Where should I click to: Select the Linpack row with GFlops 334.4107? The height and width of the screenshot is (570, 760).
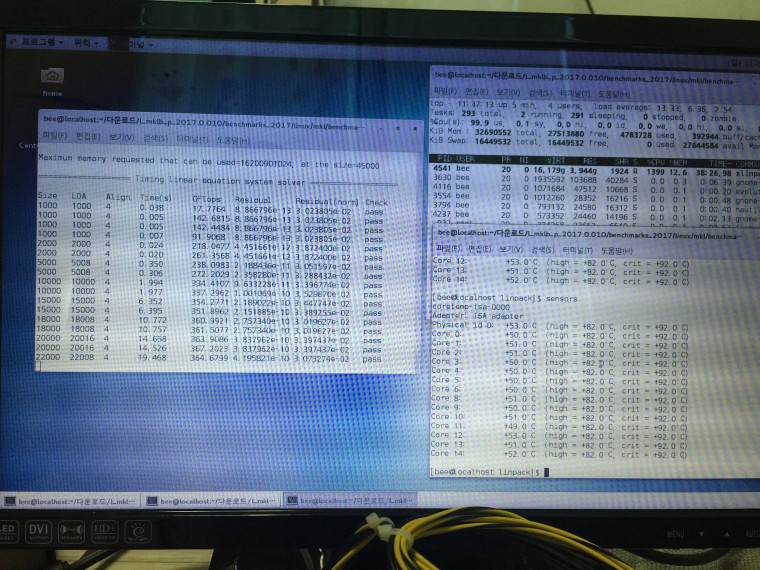tap(209, 283)
